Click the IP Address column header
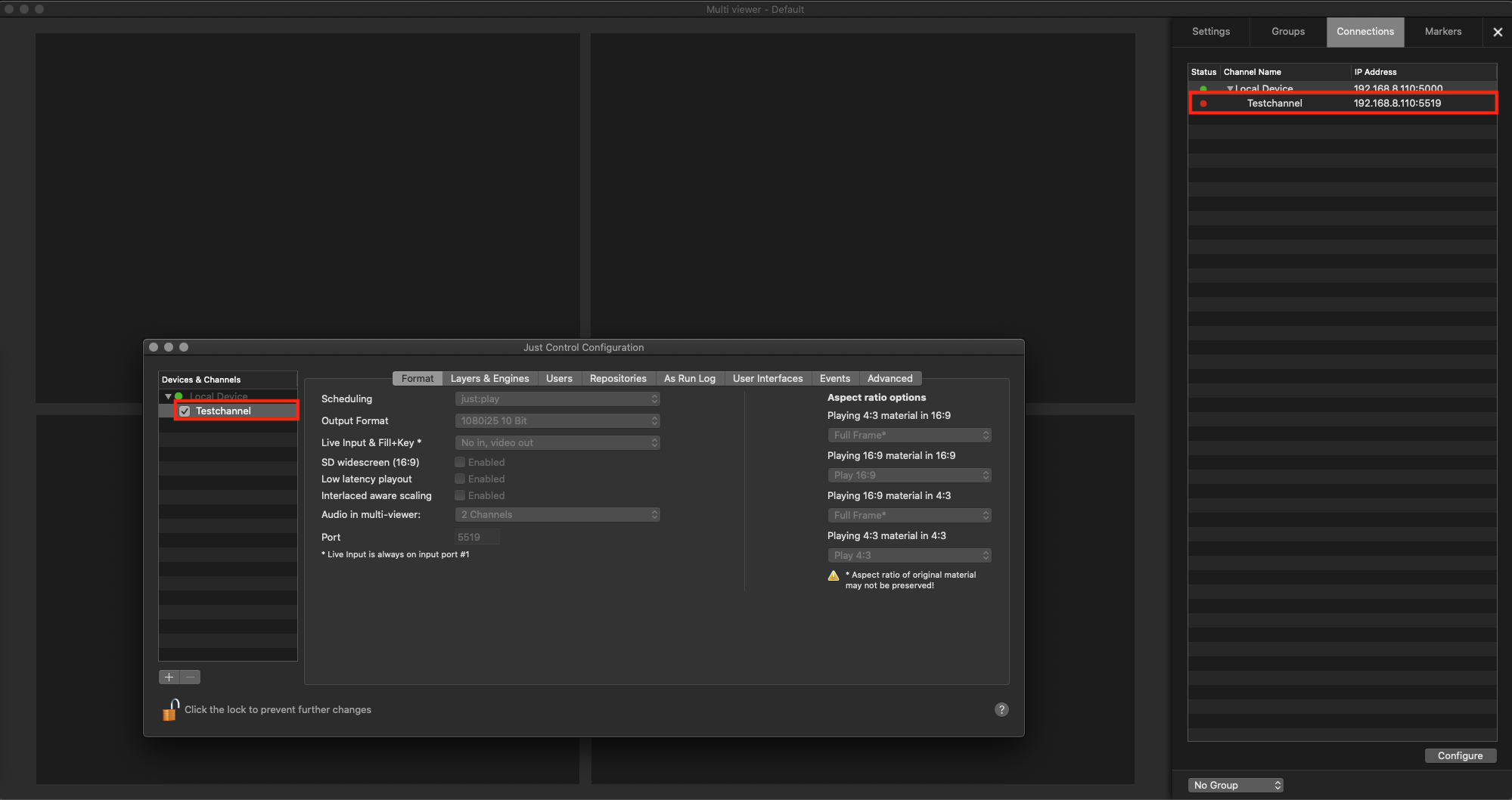 [1423, 72]
